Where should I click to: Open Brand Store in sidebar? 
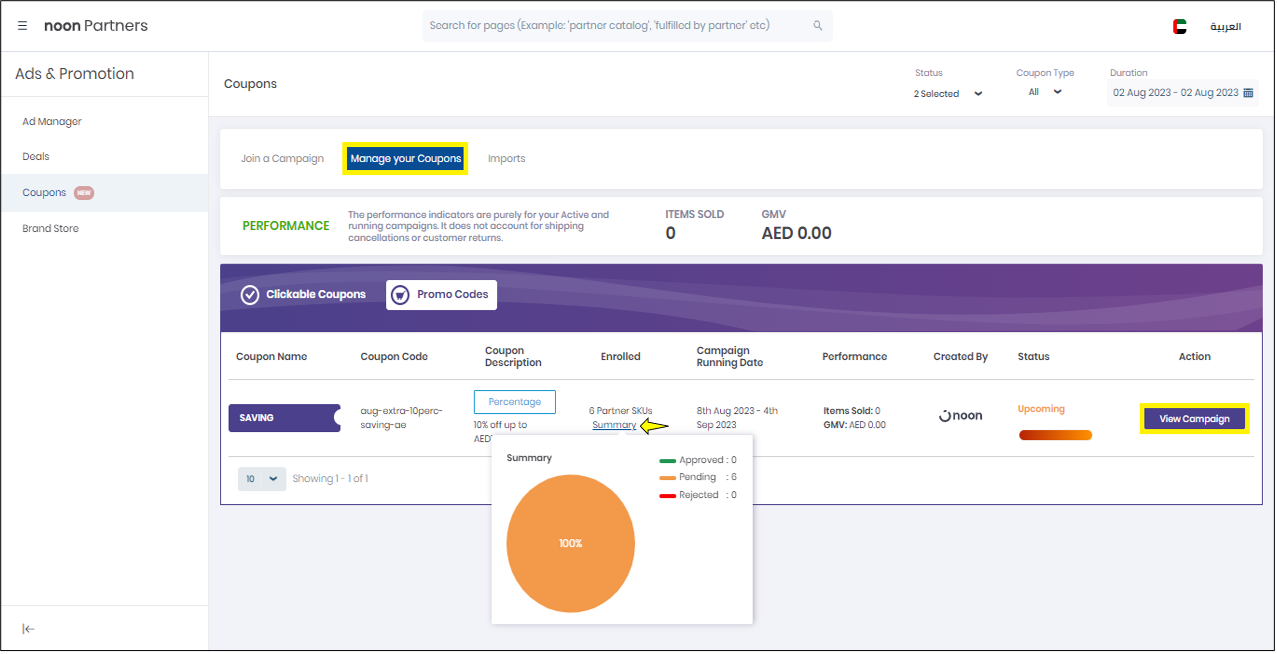click(50, 229)
